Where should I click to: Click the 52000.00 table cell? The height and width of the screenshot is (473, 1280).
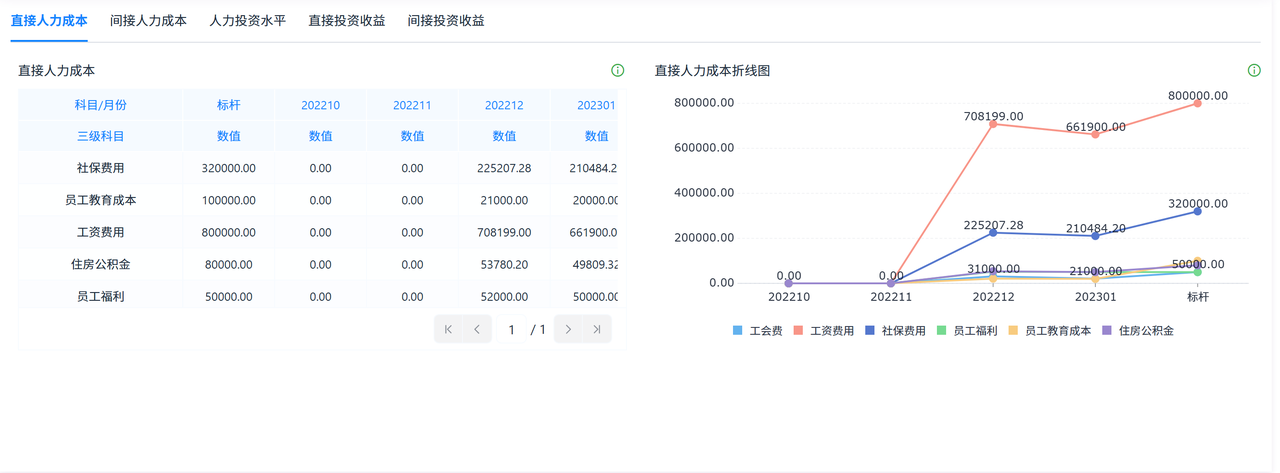click(504, 297)
